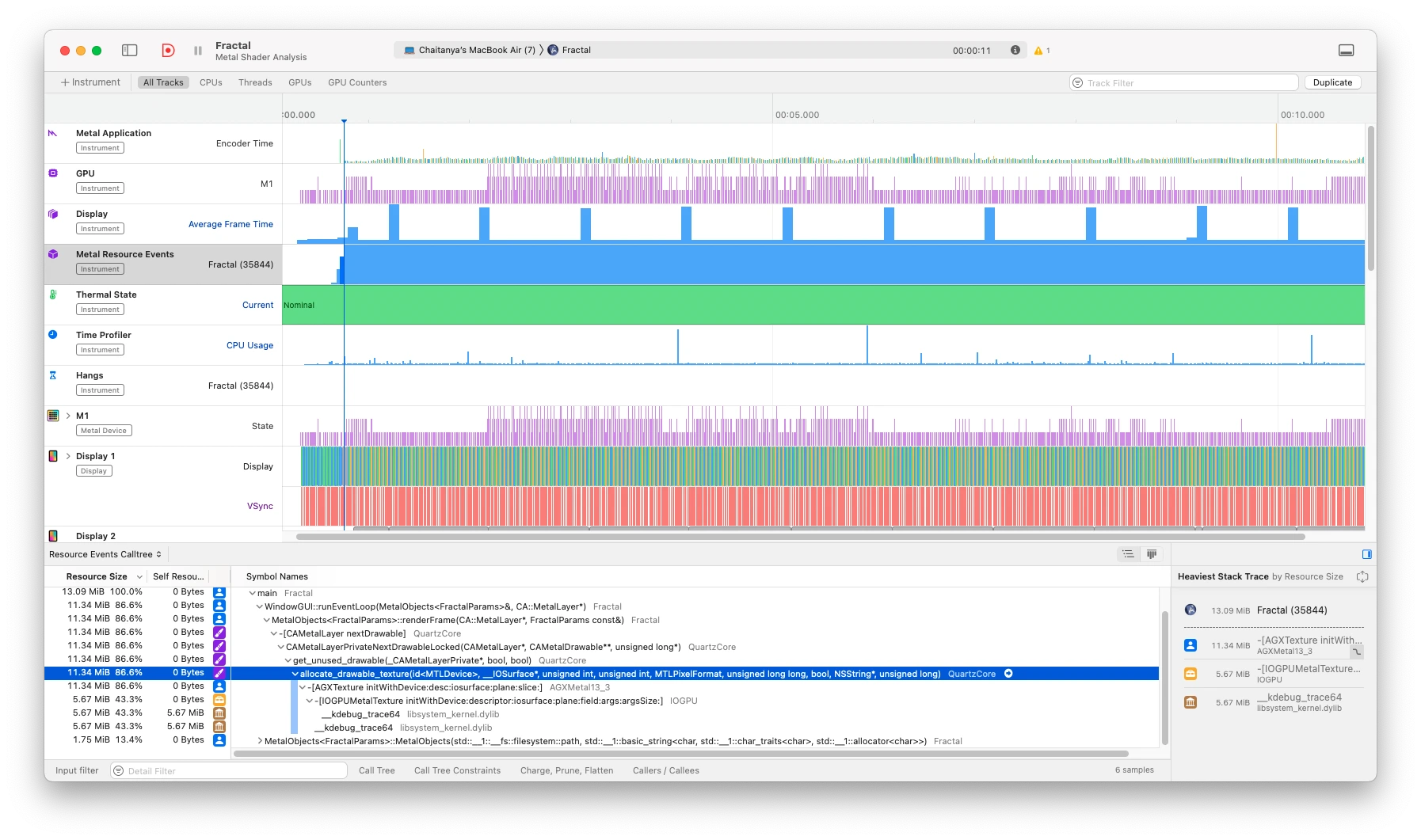Click the briefcase icon in 5.67 MiB row

(219, 700)
